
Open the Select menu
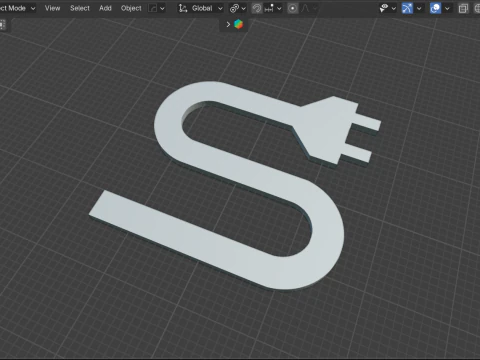(x=80, y=8)
